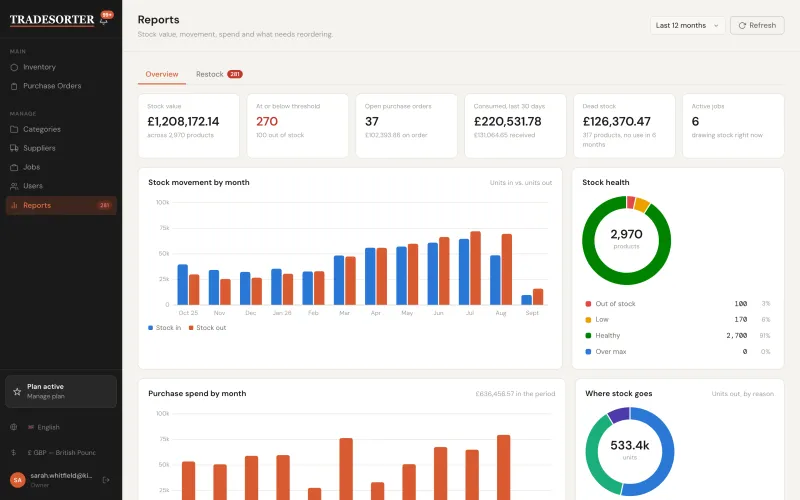Viewport: 800px width, 500px height.
Task: Click the Oct 25 axis label
Action: click(x=188, y=313)
